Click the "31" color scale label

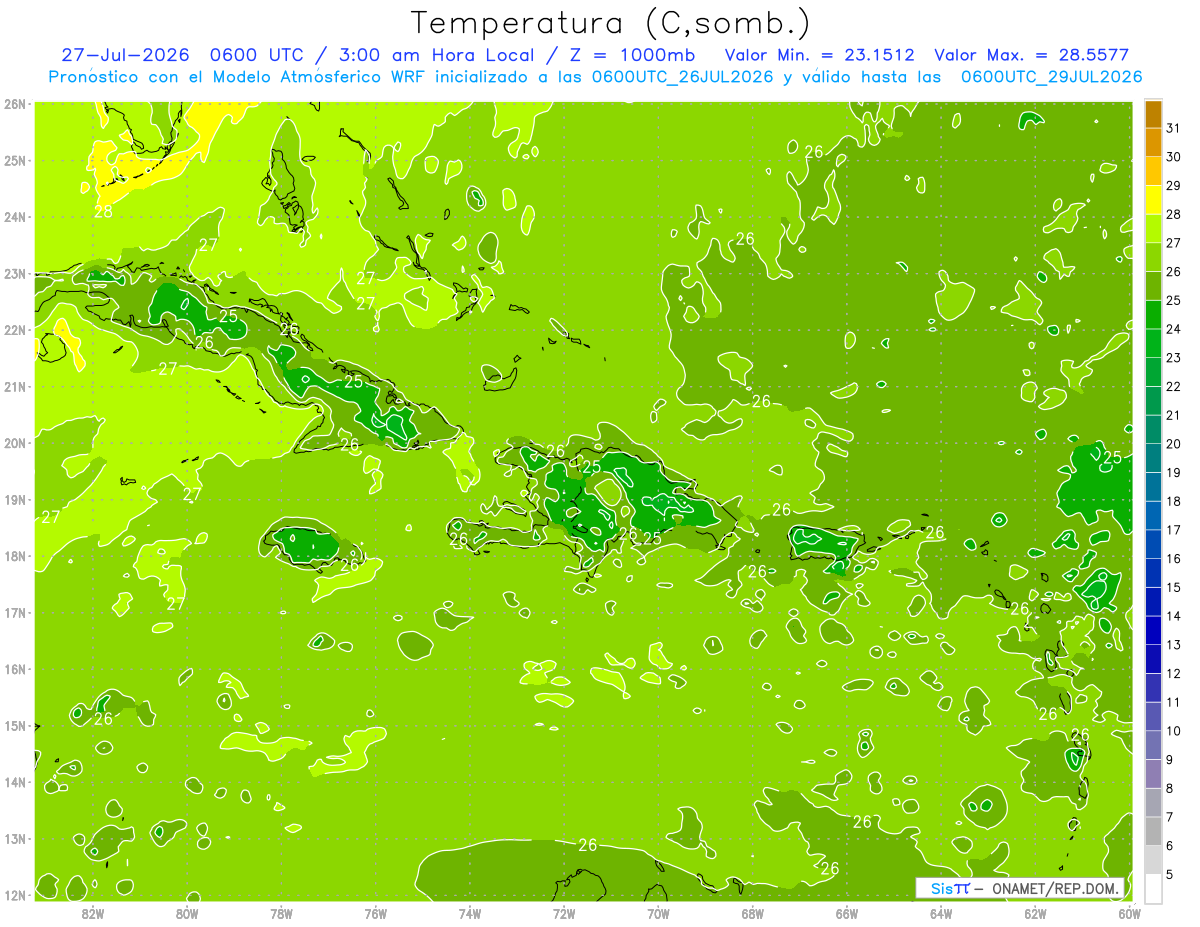(1173, 129)
